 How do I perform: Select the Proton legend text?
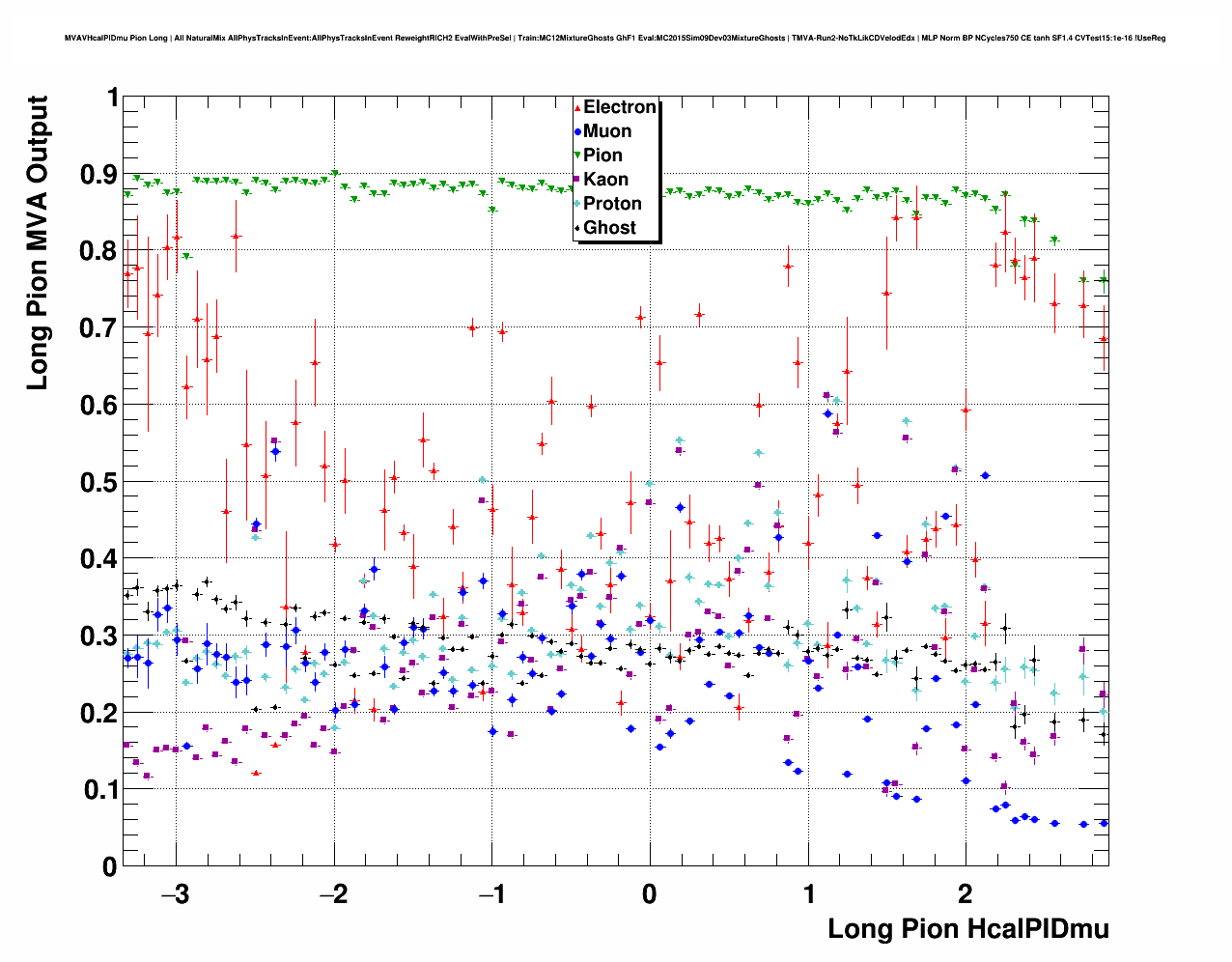coord(612,204)
